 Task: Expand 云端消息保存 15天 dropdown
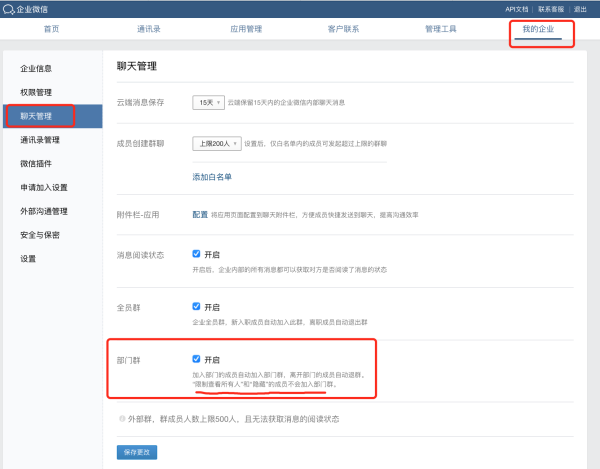(208, 102)
